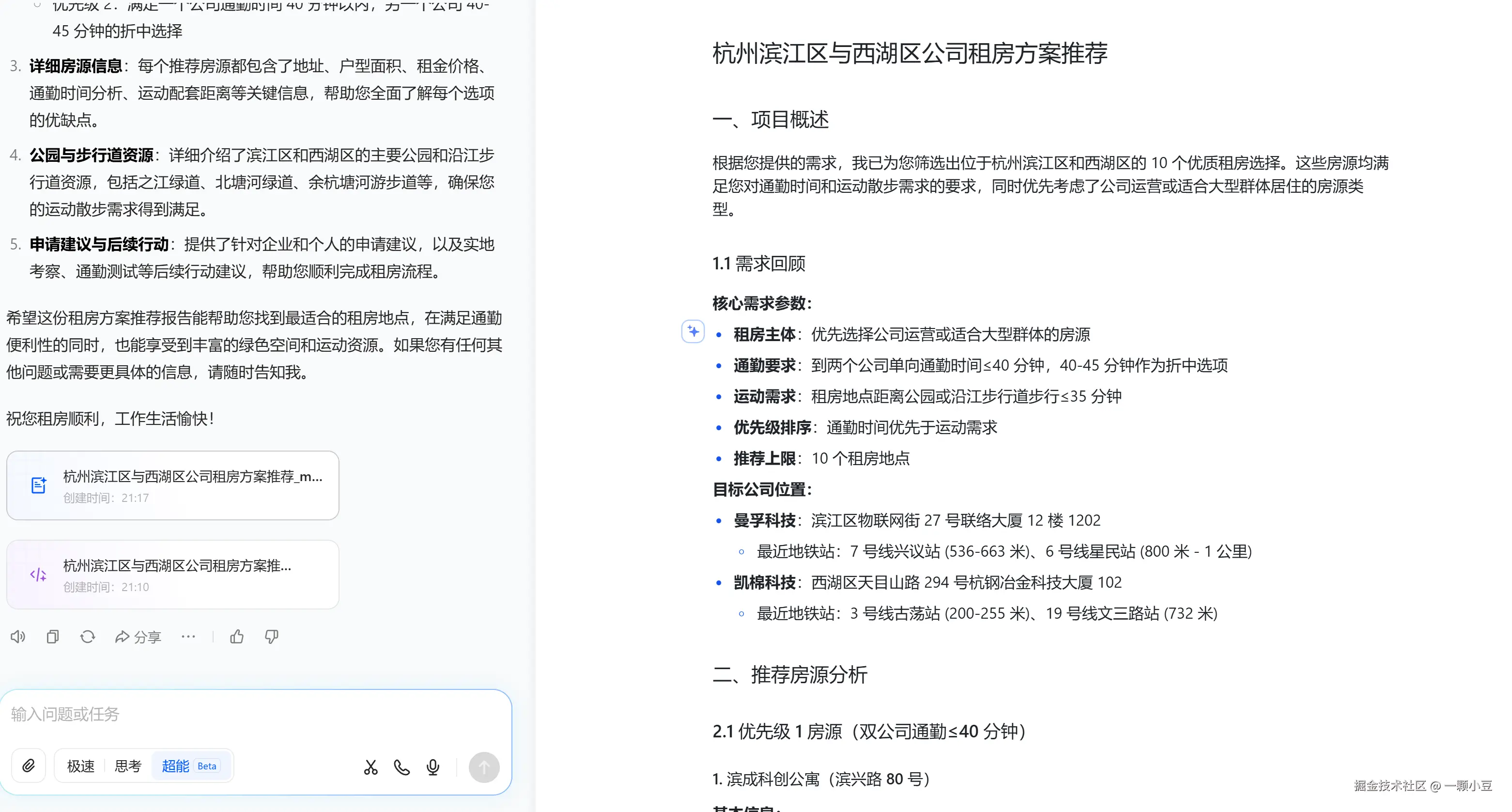
Task: Give a thumbs up to the response
Action: coord(236,637)
